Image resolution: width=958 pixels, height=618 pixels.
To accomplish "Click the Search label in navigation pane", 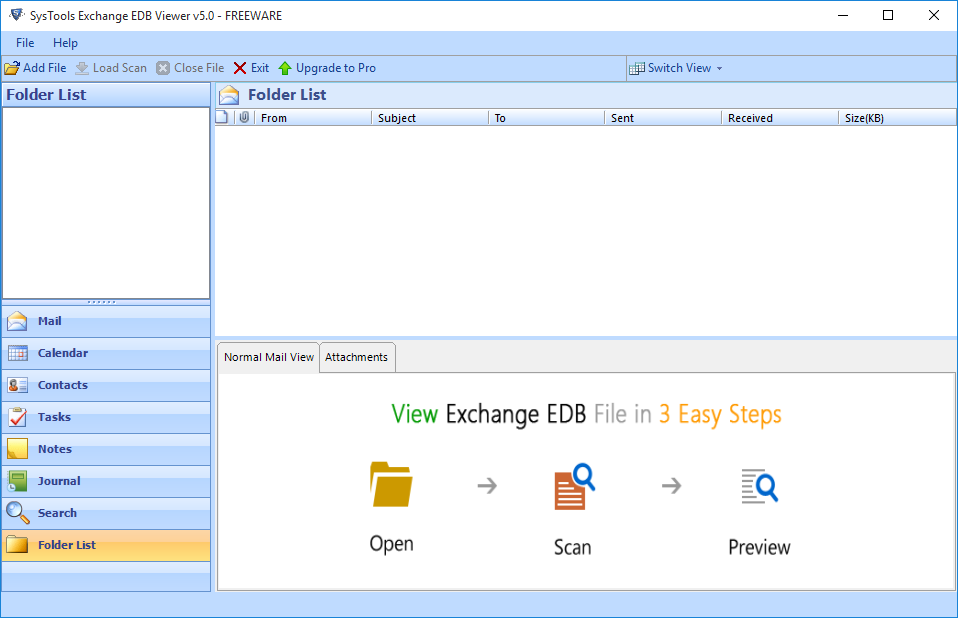I will click(57, 513).
